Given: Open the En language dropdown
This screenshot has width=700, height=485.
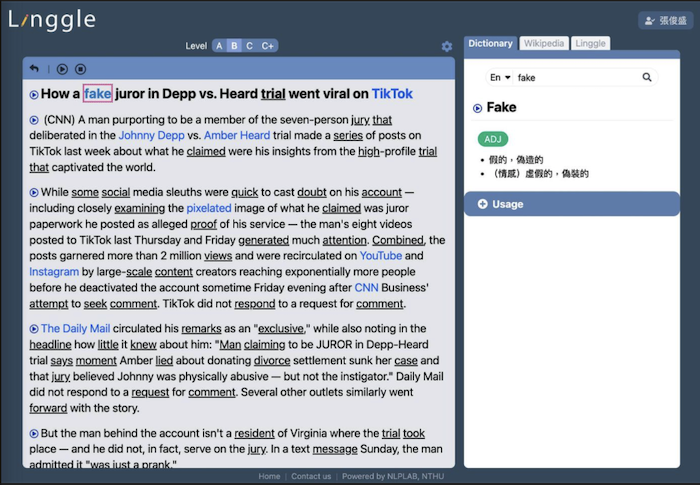Looking at the screenshot, I should (499, 77).
